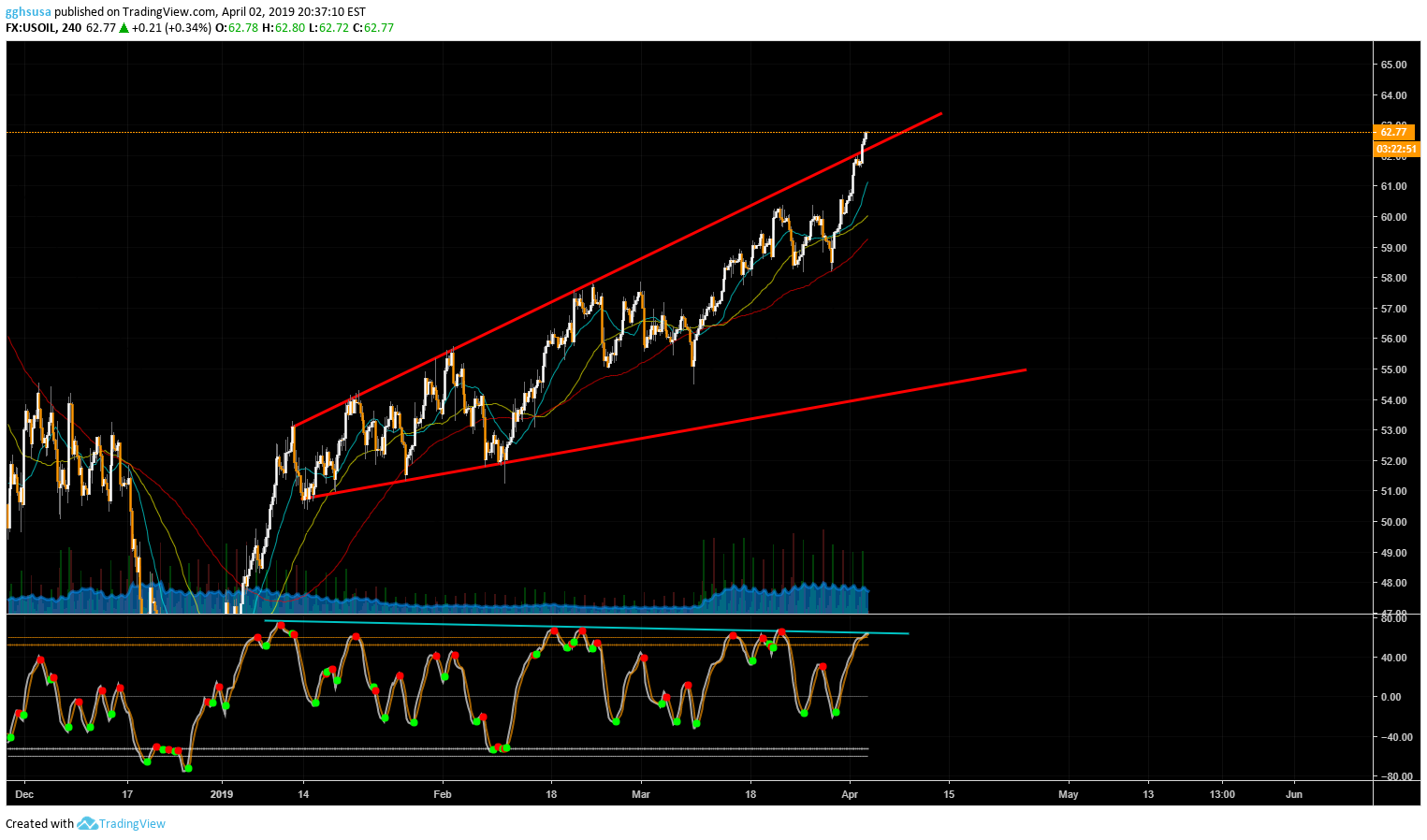Click the 0.00 oscillator axis label
The image size is (1427, 840).
(1391, 697)
